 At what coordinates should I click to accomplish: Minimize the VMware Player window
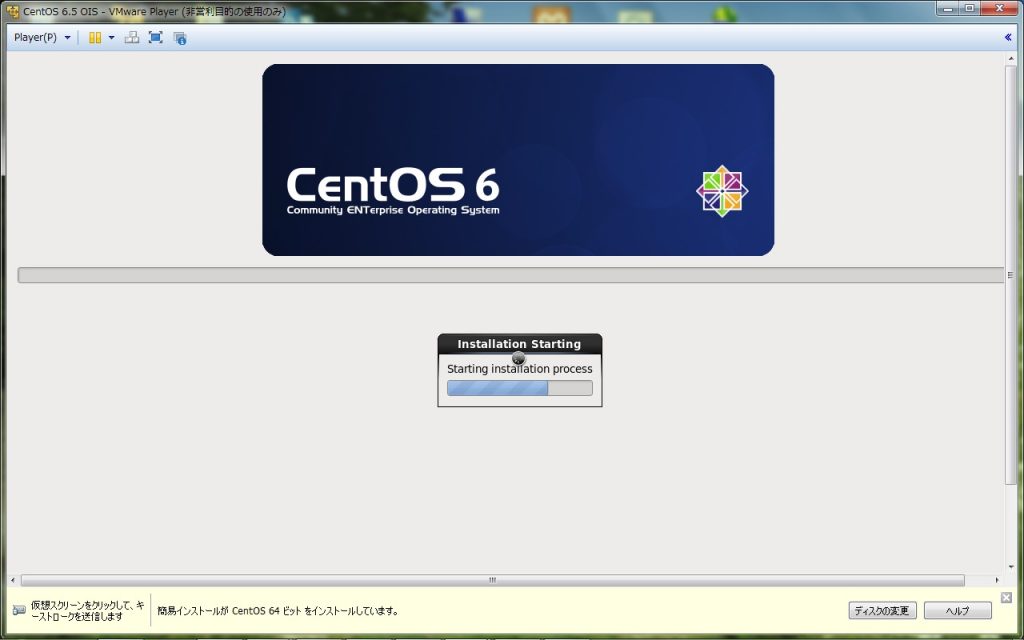click(x=949, y=8)
